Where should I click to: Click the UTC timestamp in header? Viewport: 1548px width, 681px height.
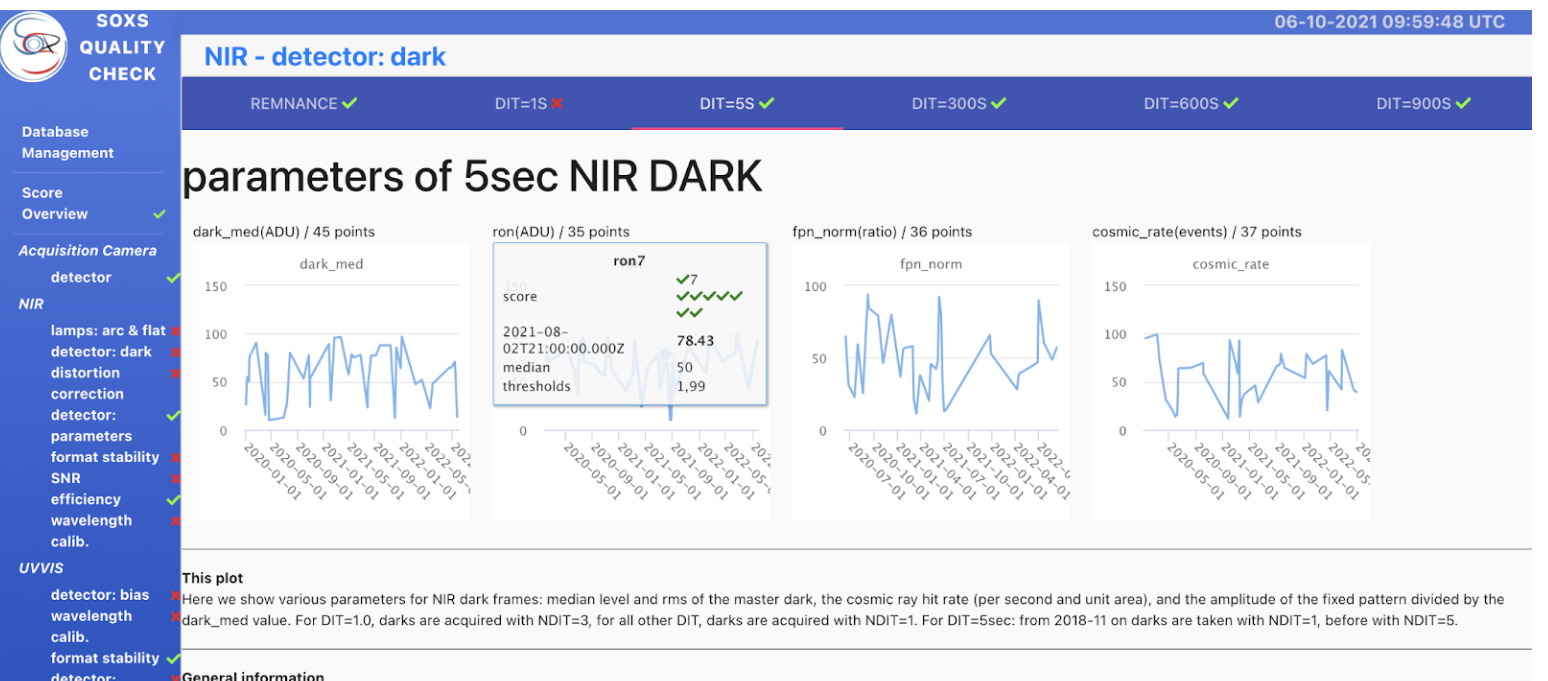(x=1389, y=22)
